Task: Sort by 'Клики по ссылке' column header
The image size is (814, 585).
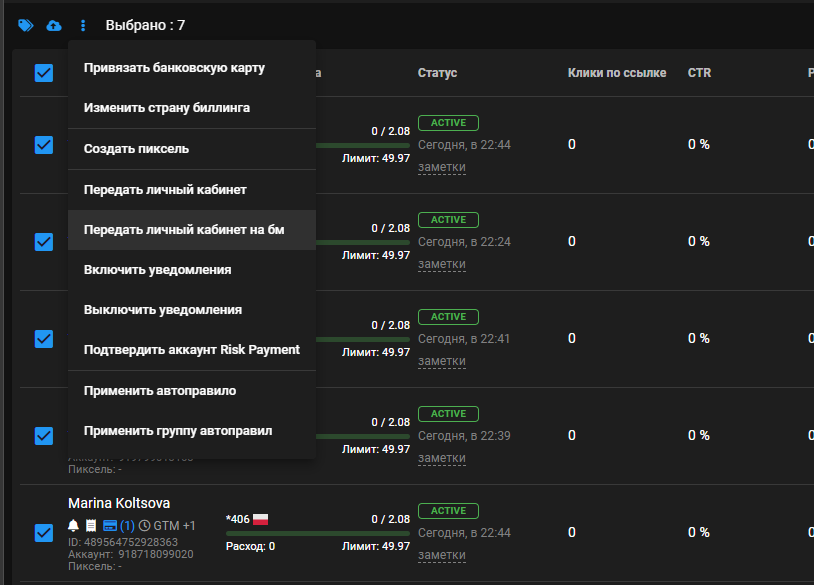Action: coord(616,73)
